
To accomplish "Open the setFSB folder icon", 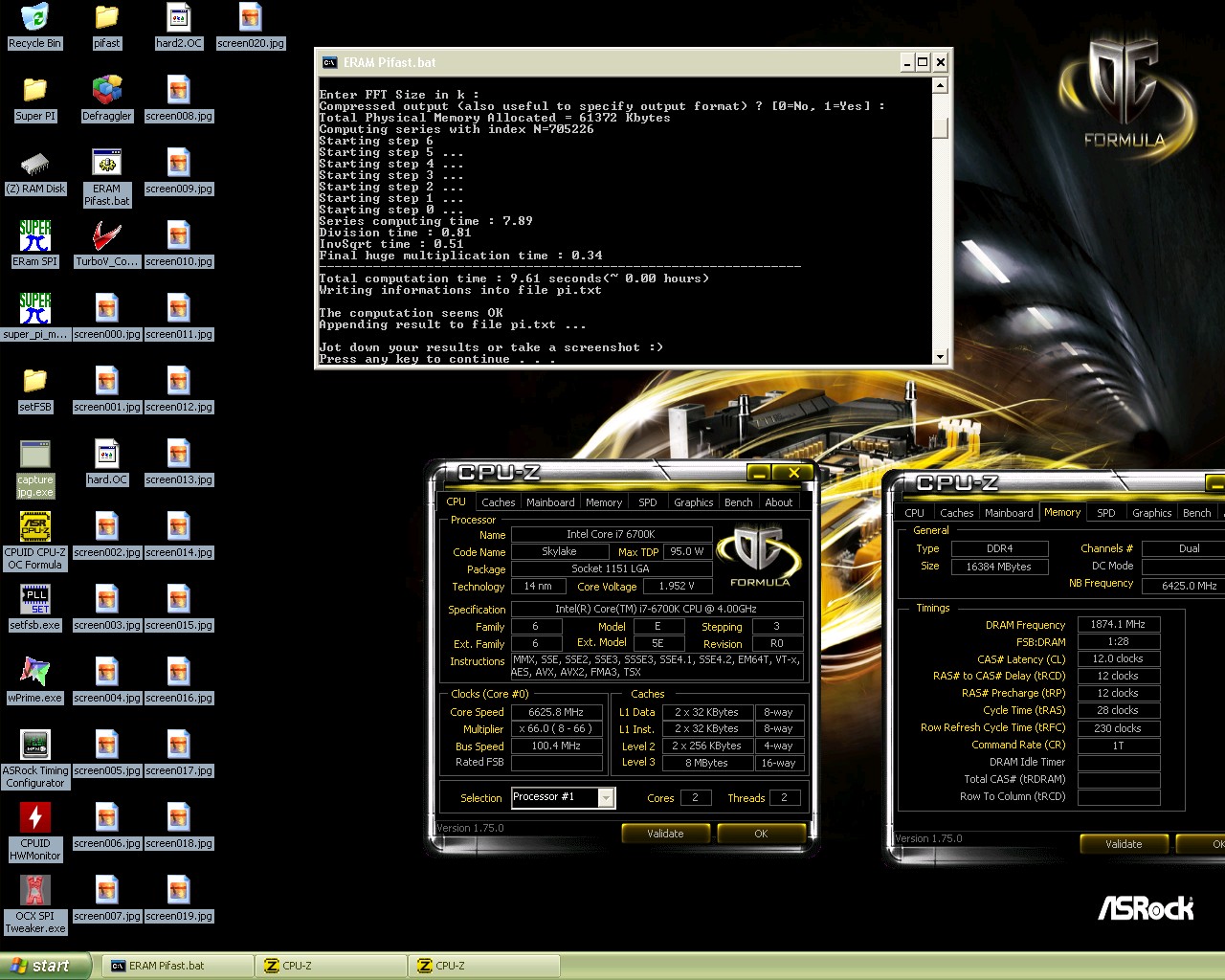I will pos(35,390).
